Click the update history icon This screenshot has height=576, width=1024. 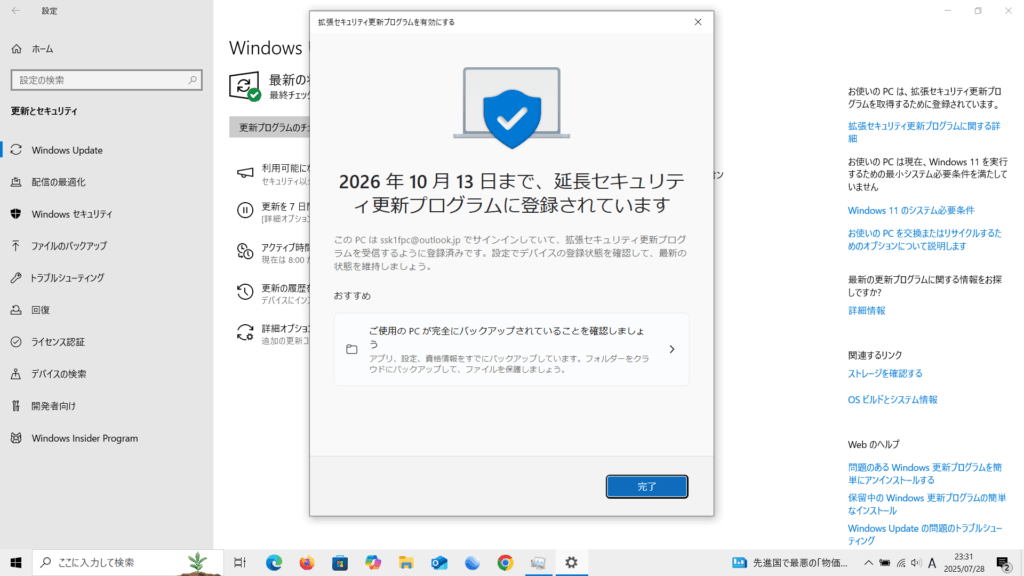click(x=245, y=291)
